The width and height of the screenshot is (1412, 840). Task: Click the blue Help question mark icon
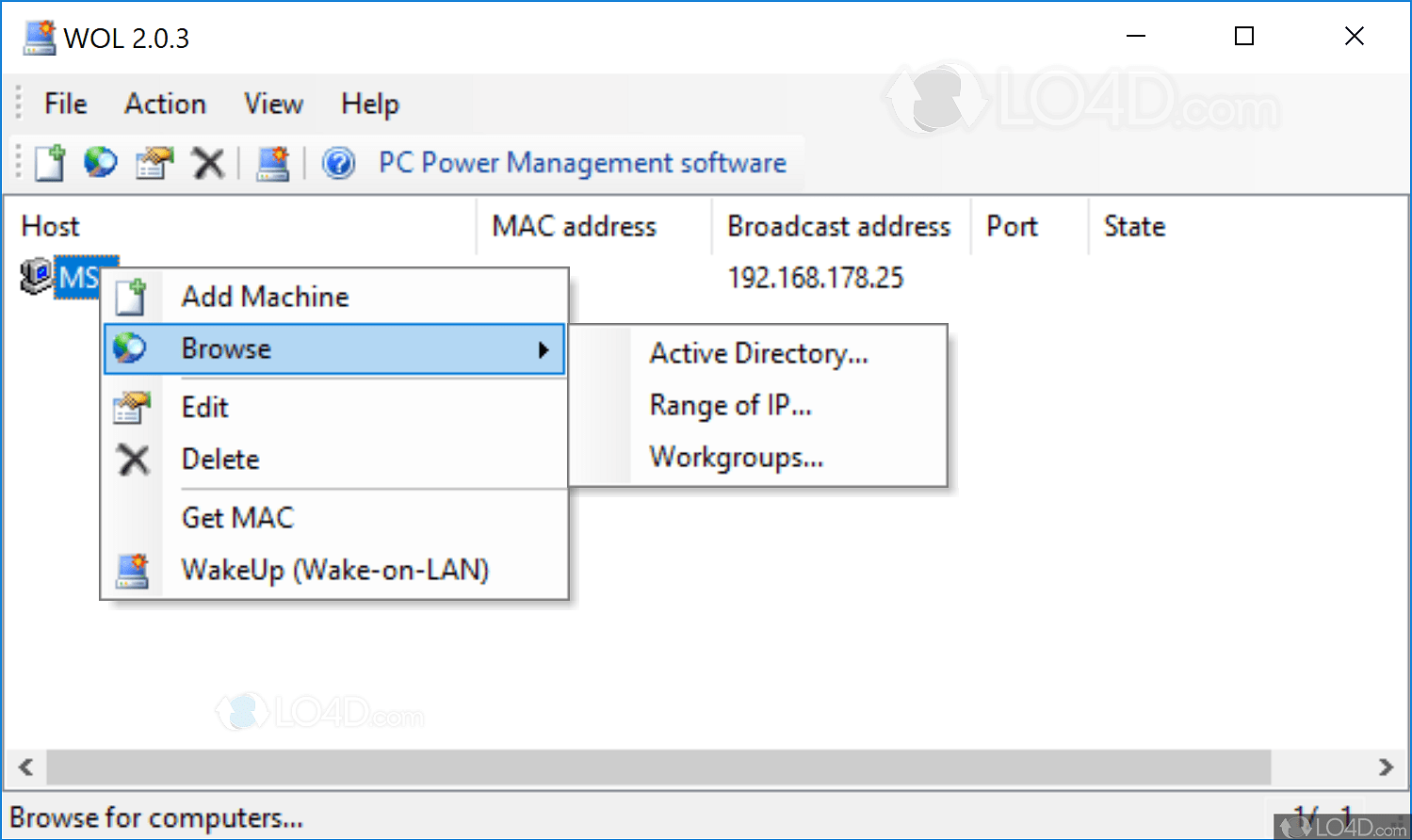click(339, 163)
